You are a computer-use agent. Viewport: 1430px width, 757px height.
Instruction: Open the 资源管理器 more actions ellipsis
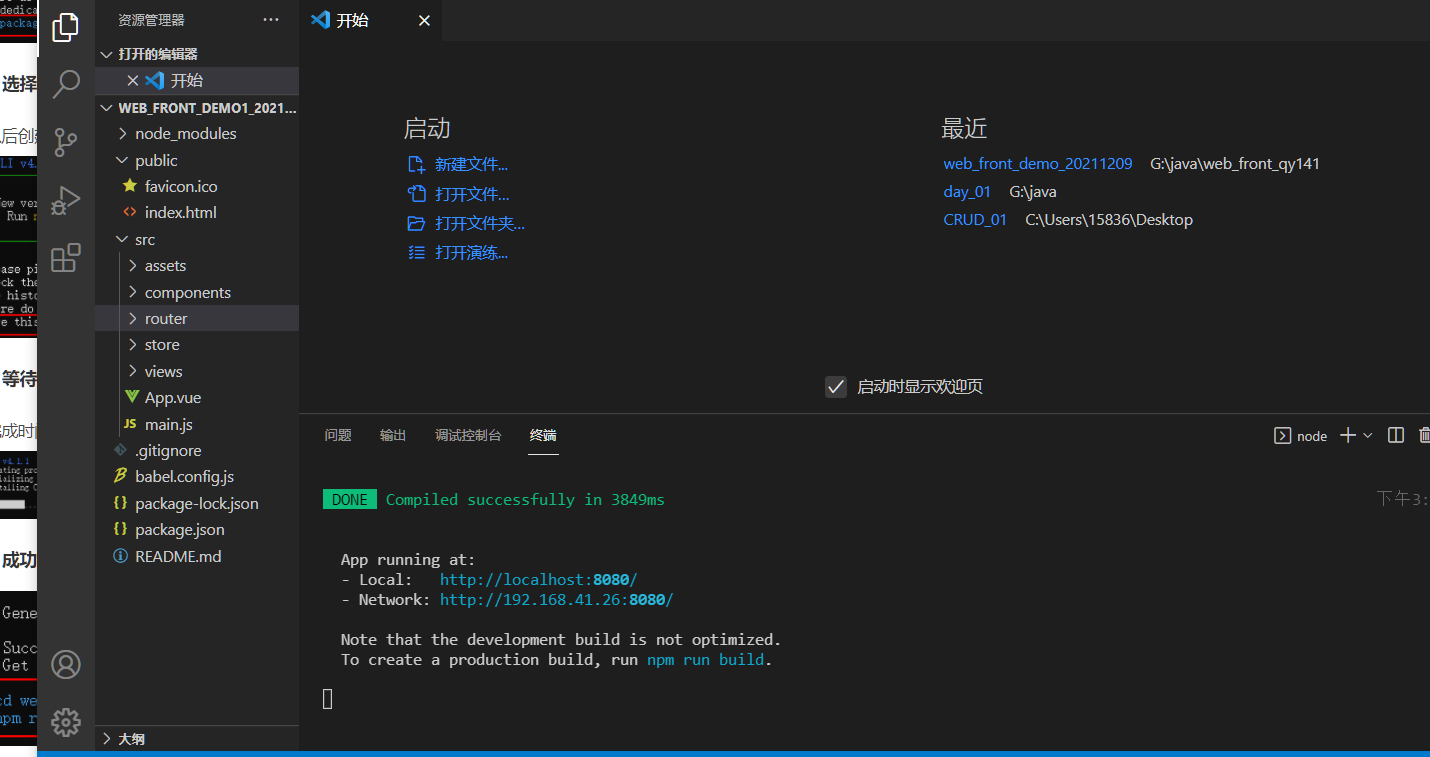click(x=271, y=20)
